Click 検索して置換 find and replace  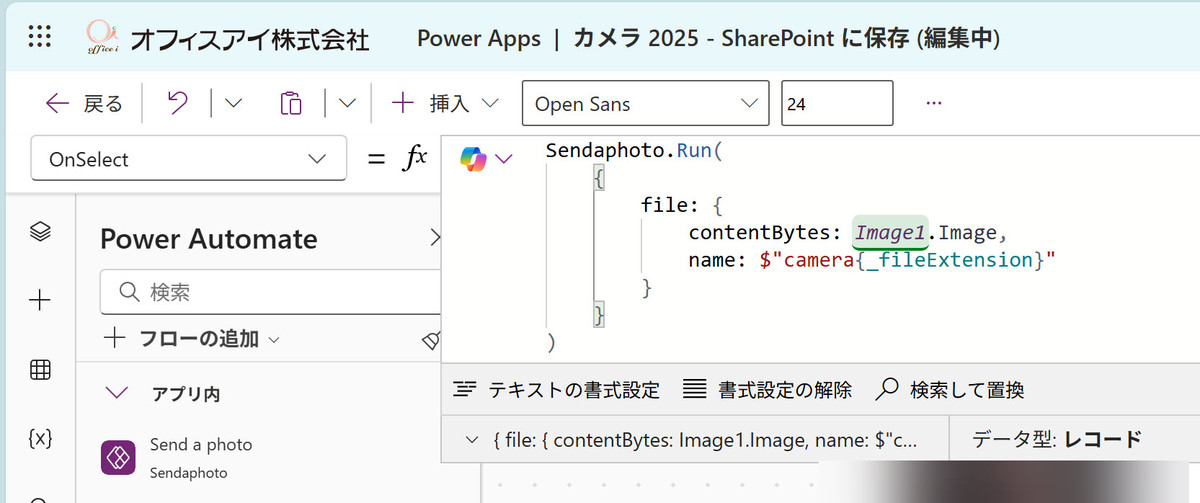(x=950, y=389)
